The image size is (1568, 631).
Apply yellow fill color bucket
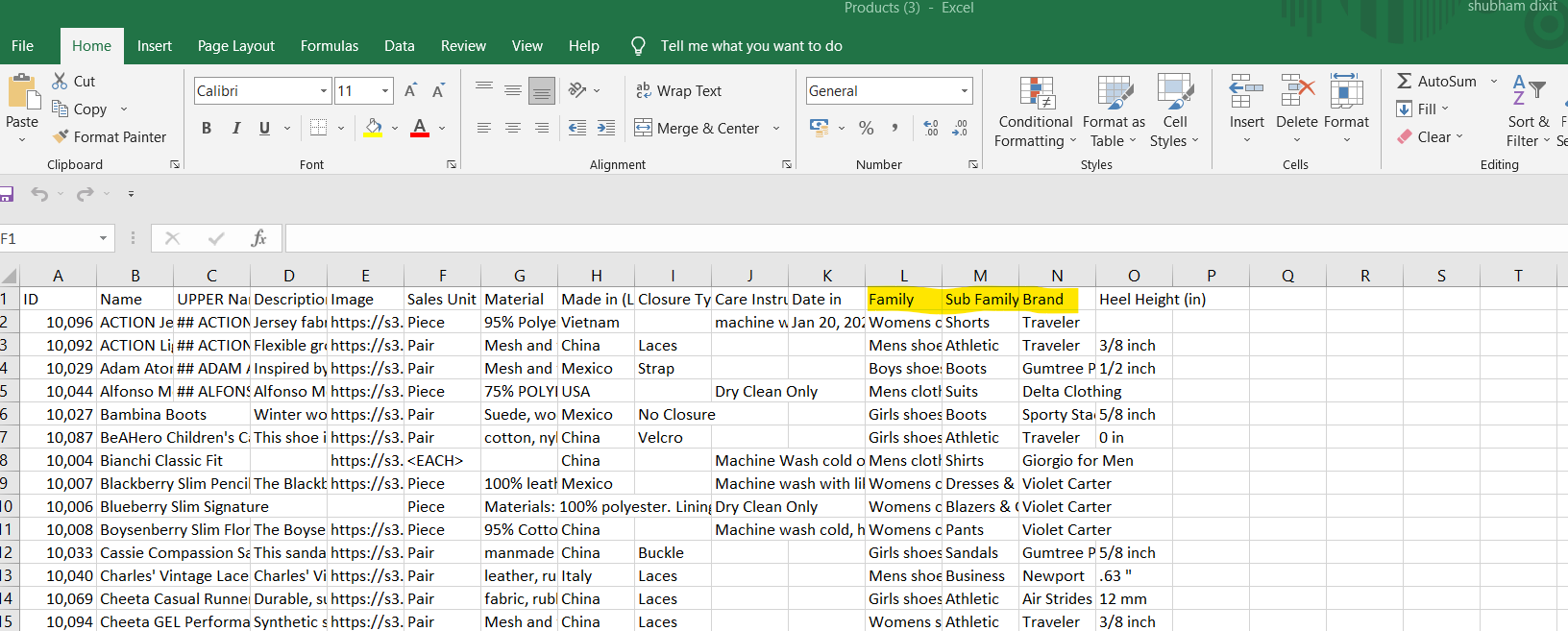[374, 128]
